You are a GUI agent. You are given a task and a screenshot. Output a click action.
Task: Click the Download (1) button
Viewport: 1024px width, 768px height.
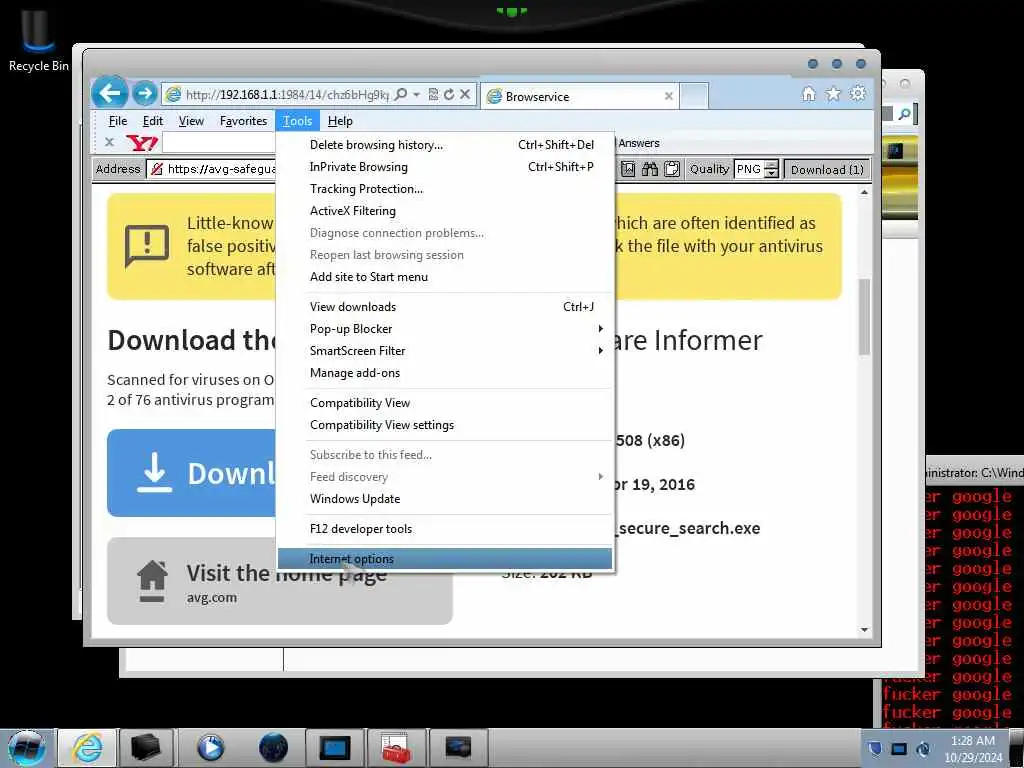[827, 169]
